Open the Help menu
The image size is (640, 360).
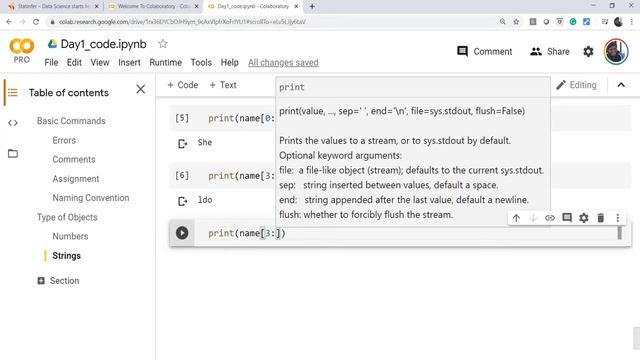pyautogui.click(x=229, y=62)
